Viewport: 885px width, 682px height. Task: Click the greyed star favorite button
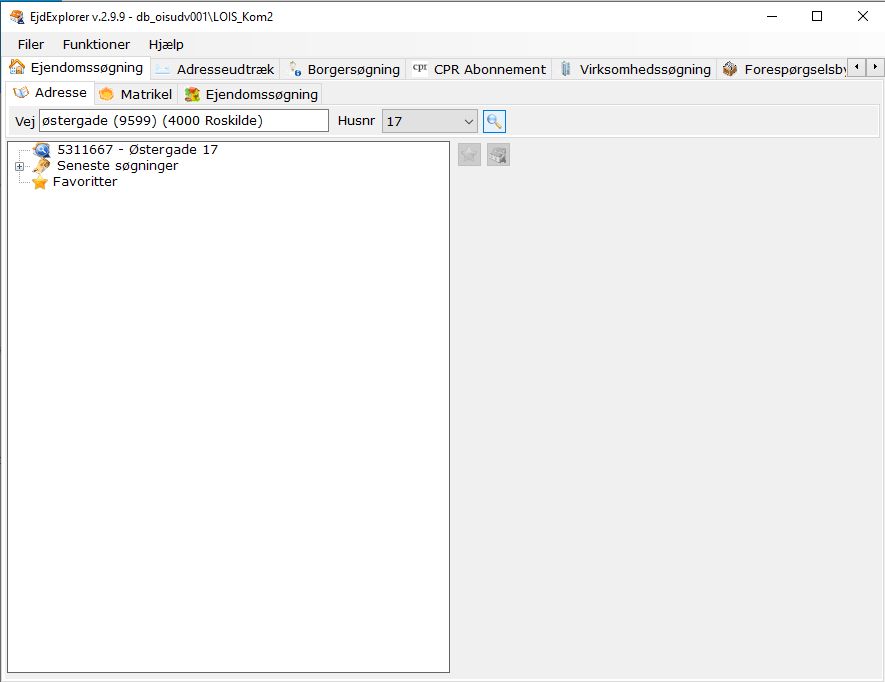(469, 155)
